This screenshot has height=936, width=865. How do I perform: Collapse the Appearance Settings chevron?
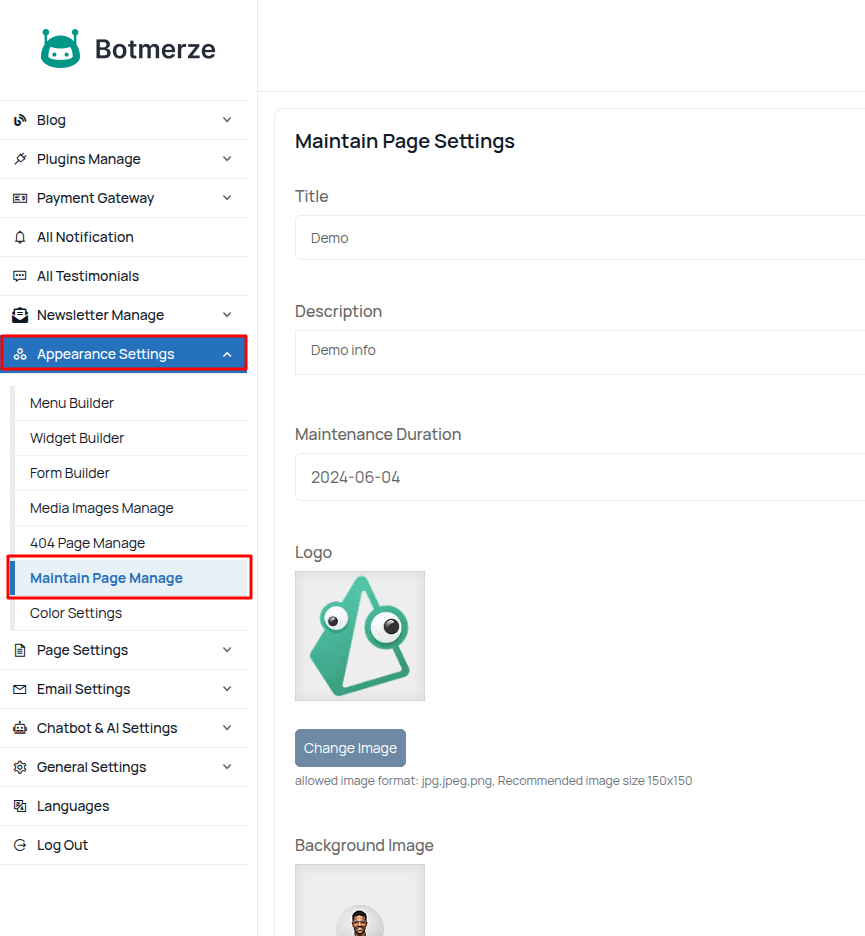(x=227, y=354)
